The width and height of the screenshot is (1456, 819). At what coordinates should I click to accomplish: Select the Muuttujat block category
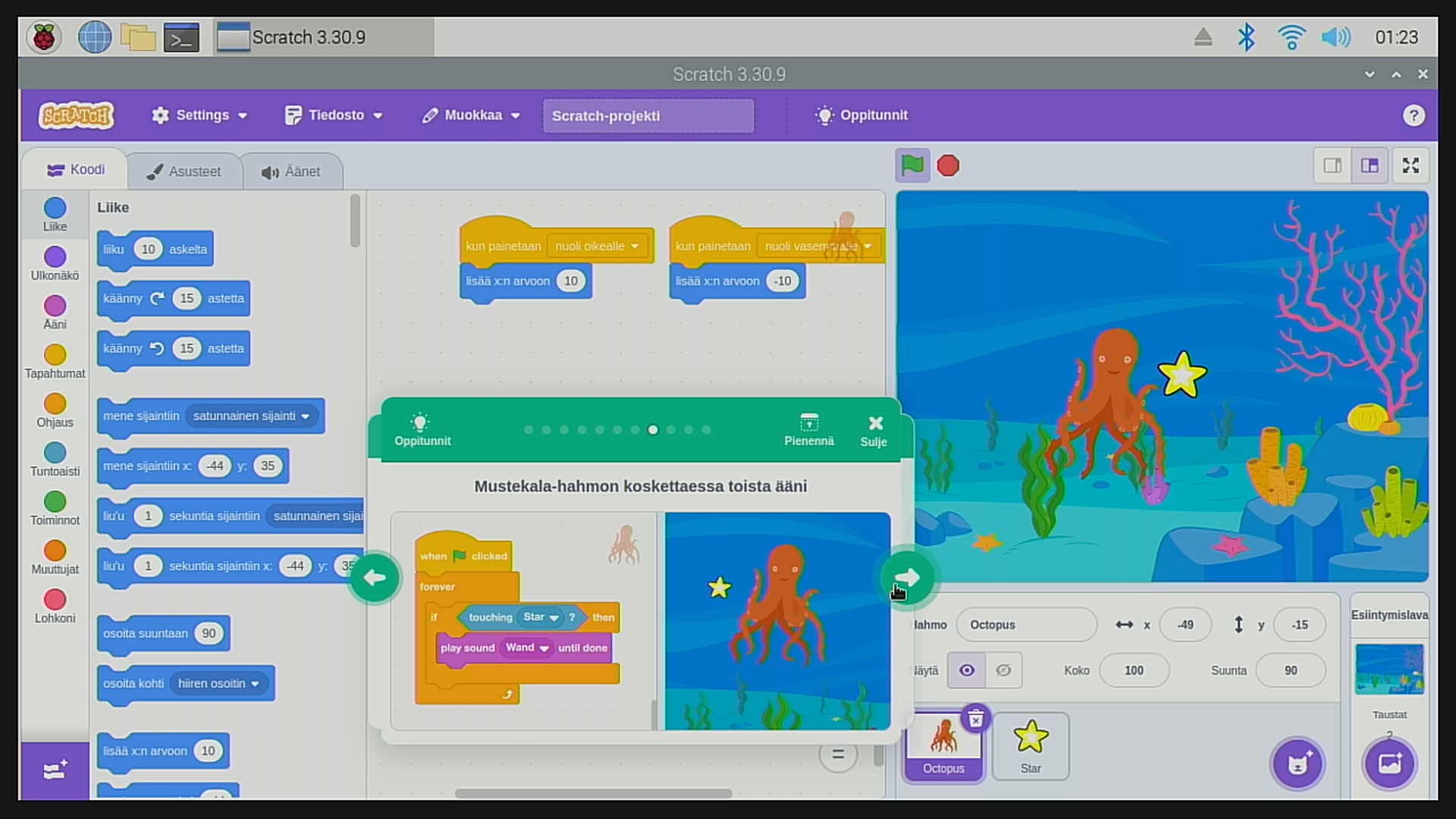click(55, 557)
